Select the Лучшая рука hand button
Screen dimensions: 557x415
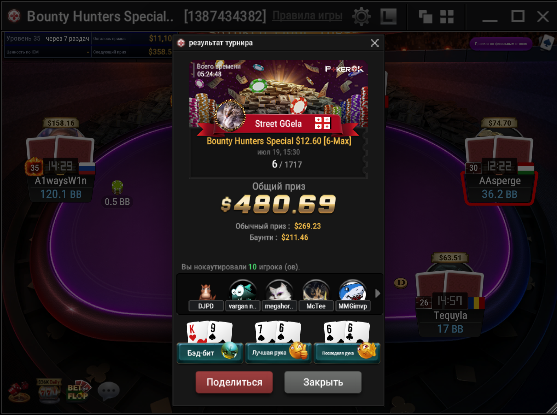(278, 352)
